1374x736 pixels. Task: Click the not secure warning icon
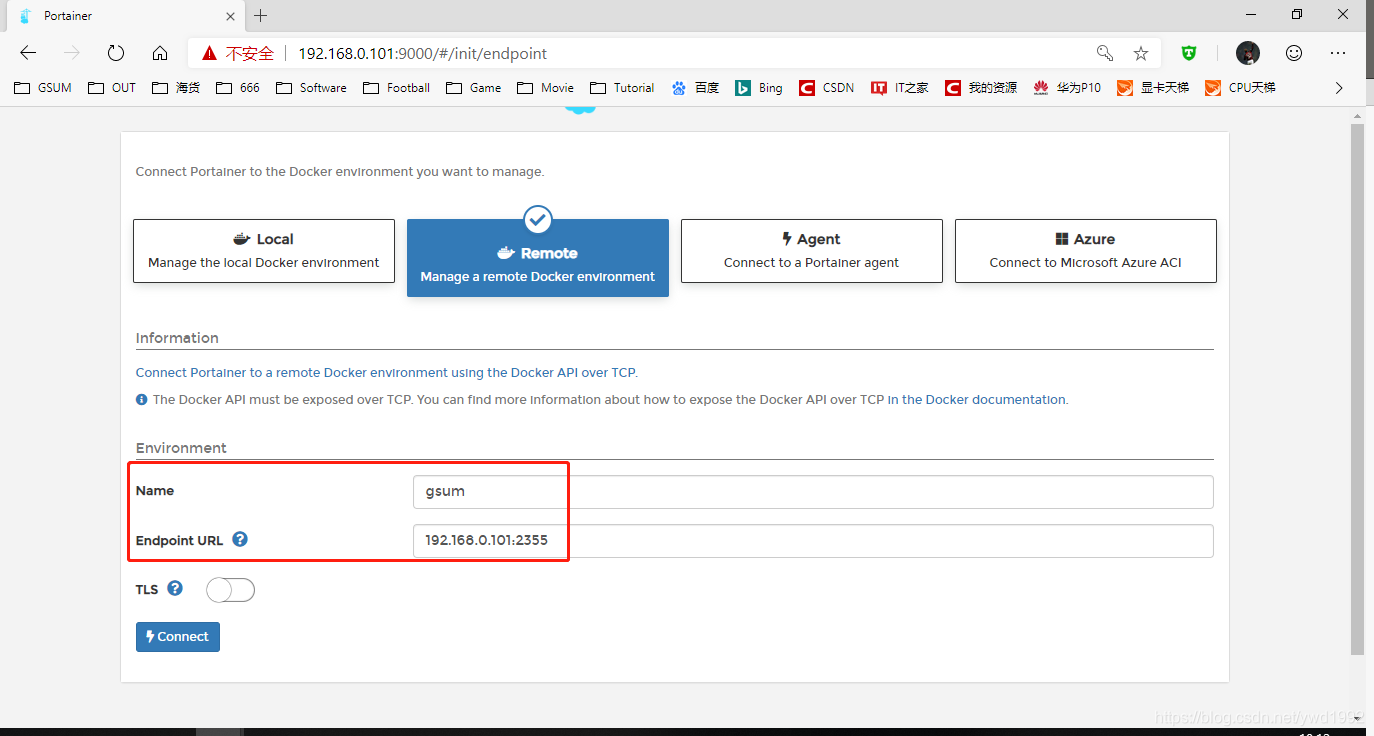tap(209, 53)
